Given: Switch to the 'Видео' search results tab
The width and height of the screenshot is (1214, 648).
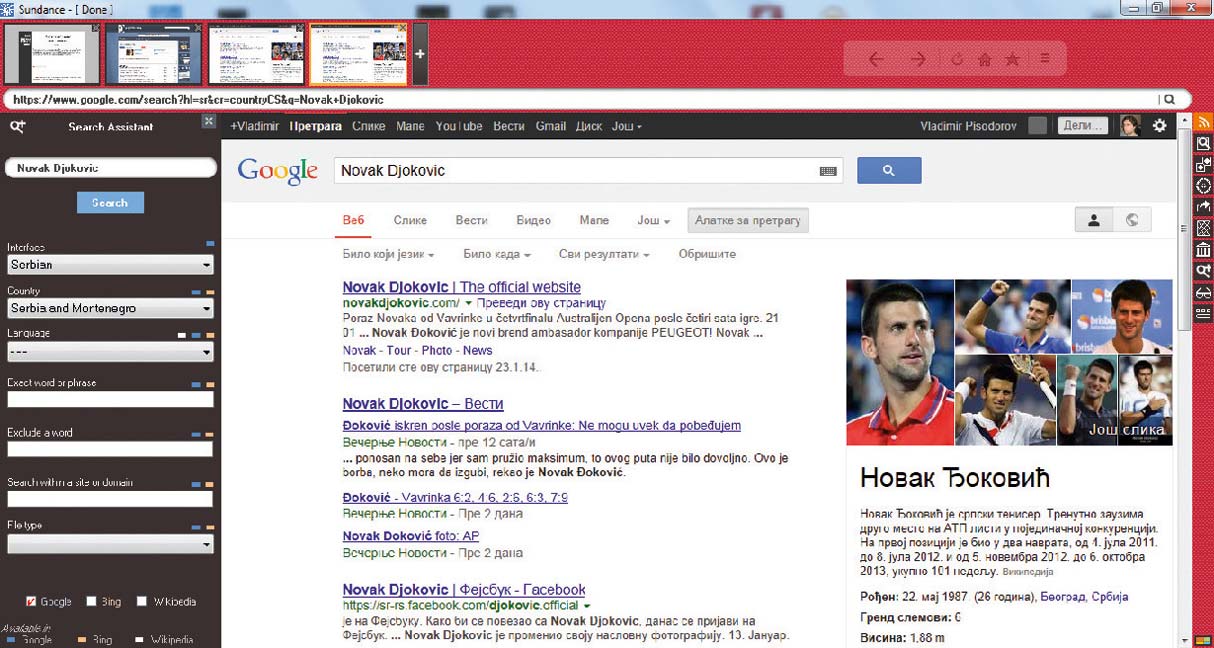Looking at the screenshot, I should (x=534, y=220).
